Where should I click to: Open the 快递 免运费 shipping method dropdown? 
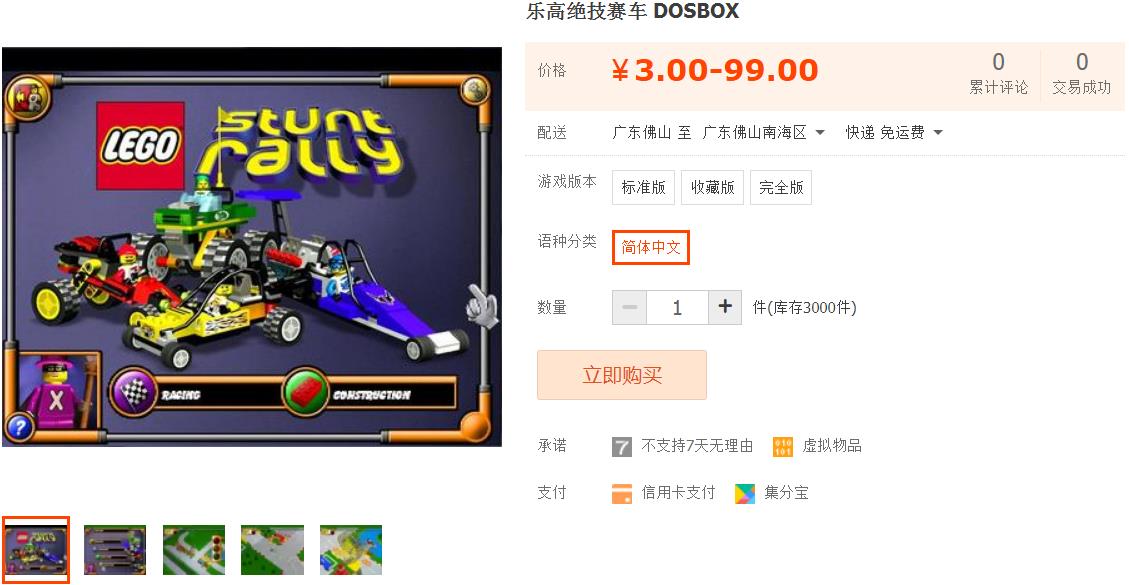point(894,133)
